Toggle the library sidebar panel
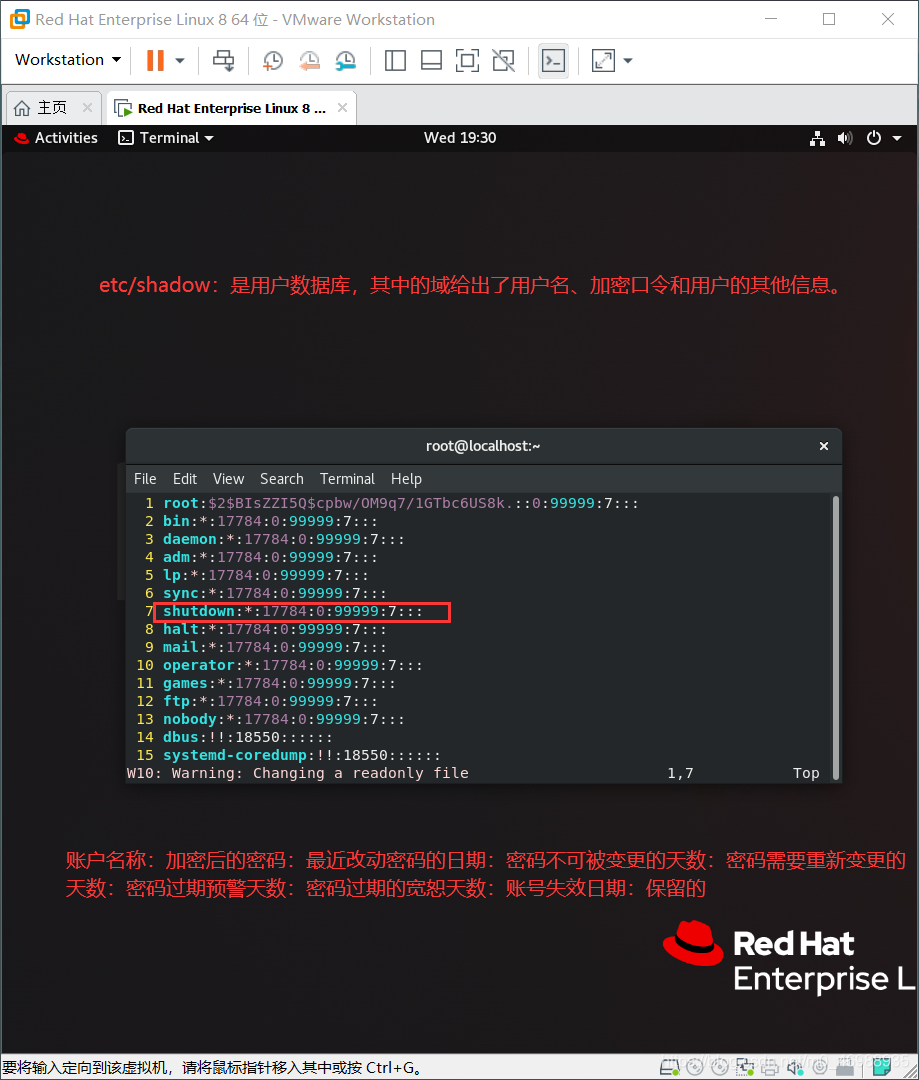The image size is (919, 1080). click(x=395, y=61)
